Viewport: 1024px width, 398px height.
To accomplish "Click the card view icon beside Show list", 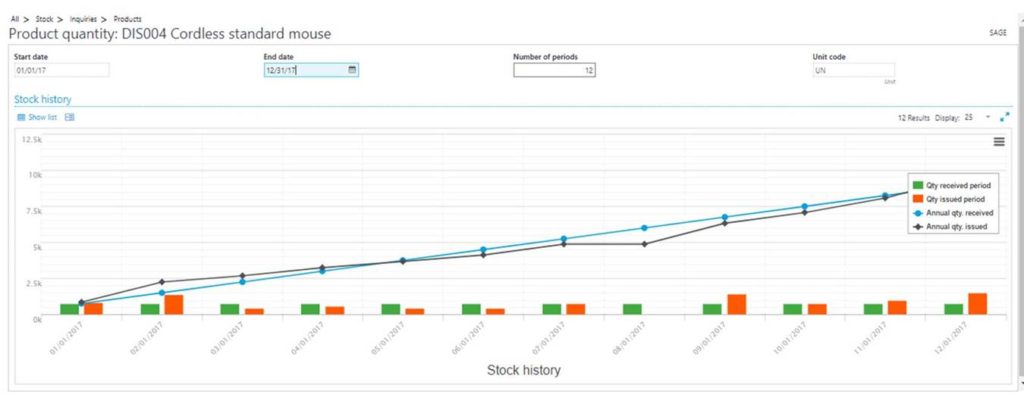I will pos(70,117).
